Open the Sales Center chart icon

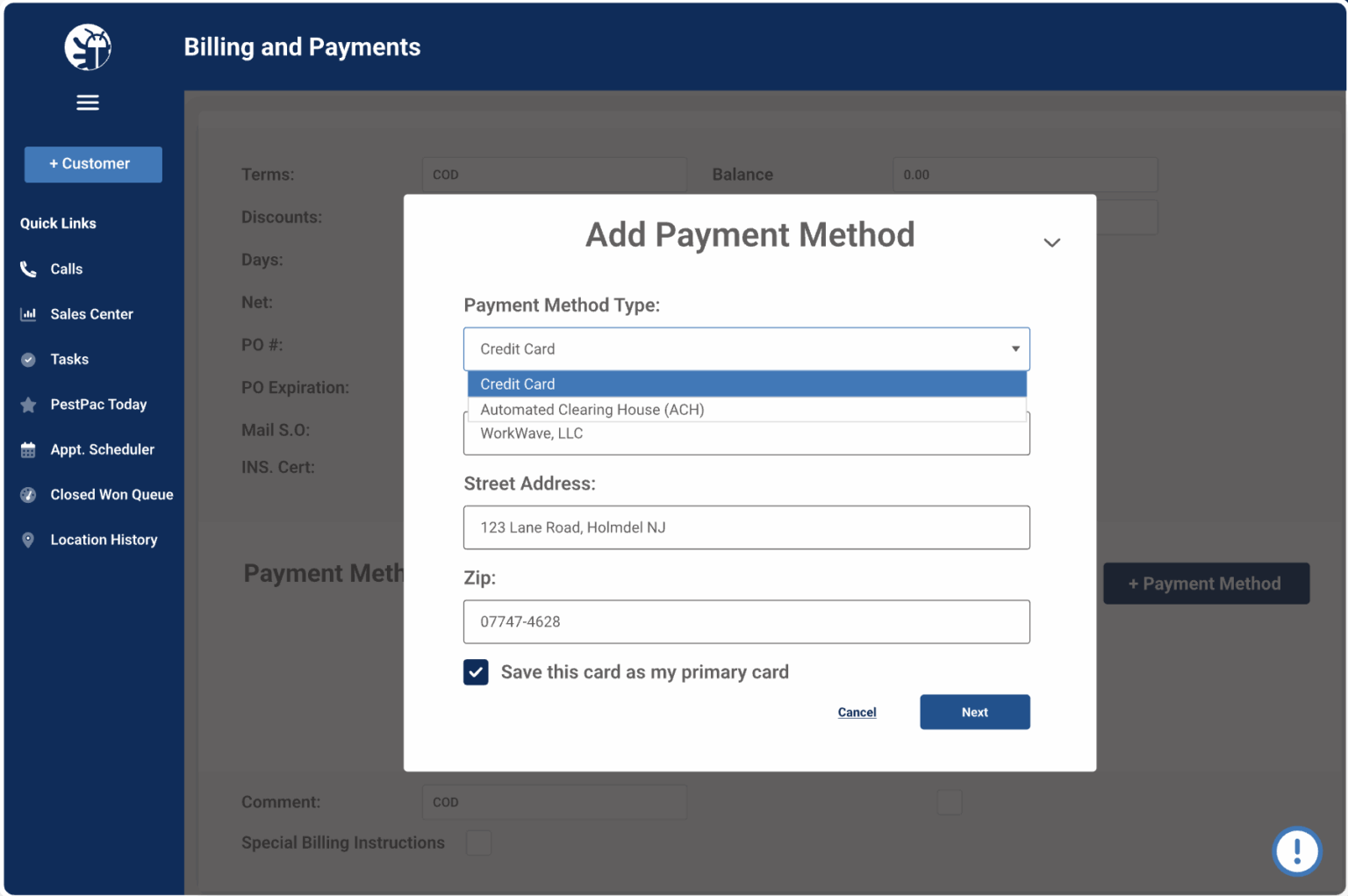(x=29, y=313)
